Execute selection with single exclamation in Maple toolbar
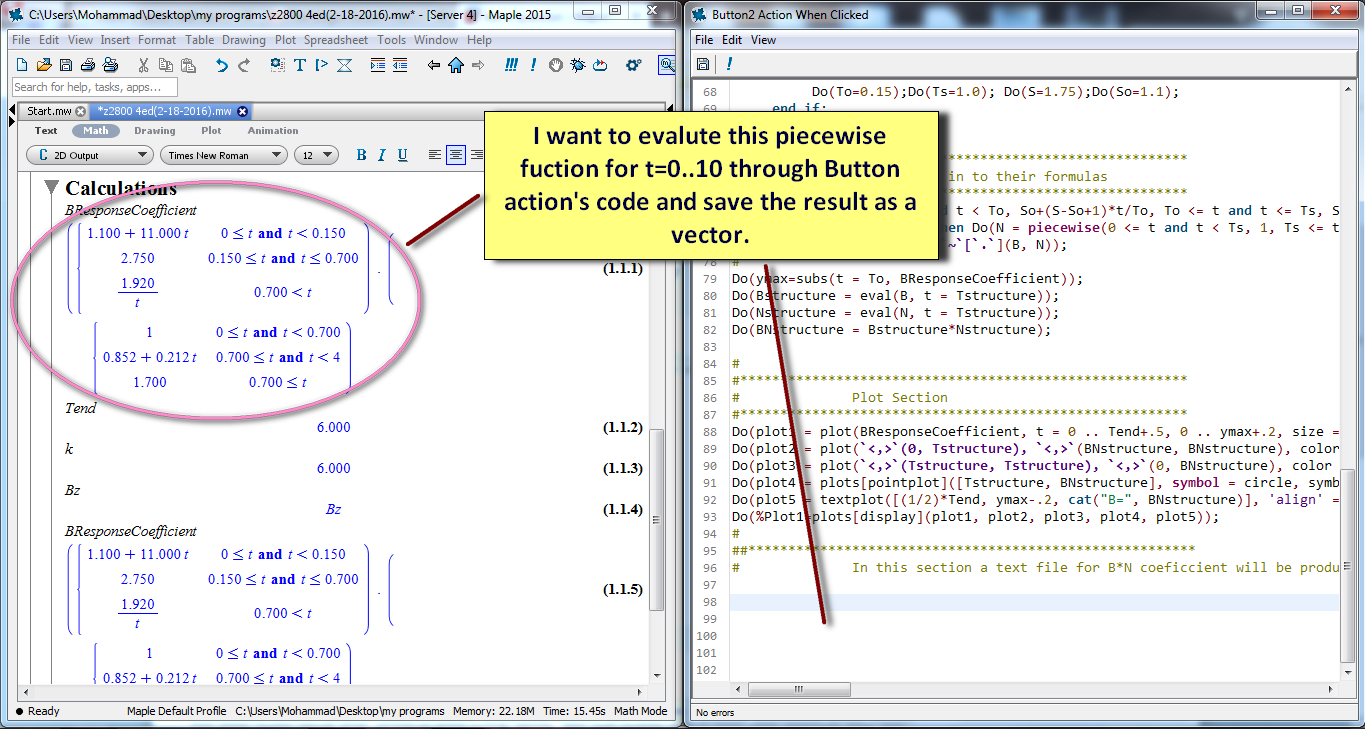The height and width of the screenshot is (729, 1365). 534,65
